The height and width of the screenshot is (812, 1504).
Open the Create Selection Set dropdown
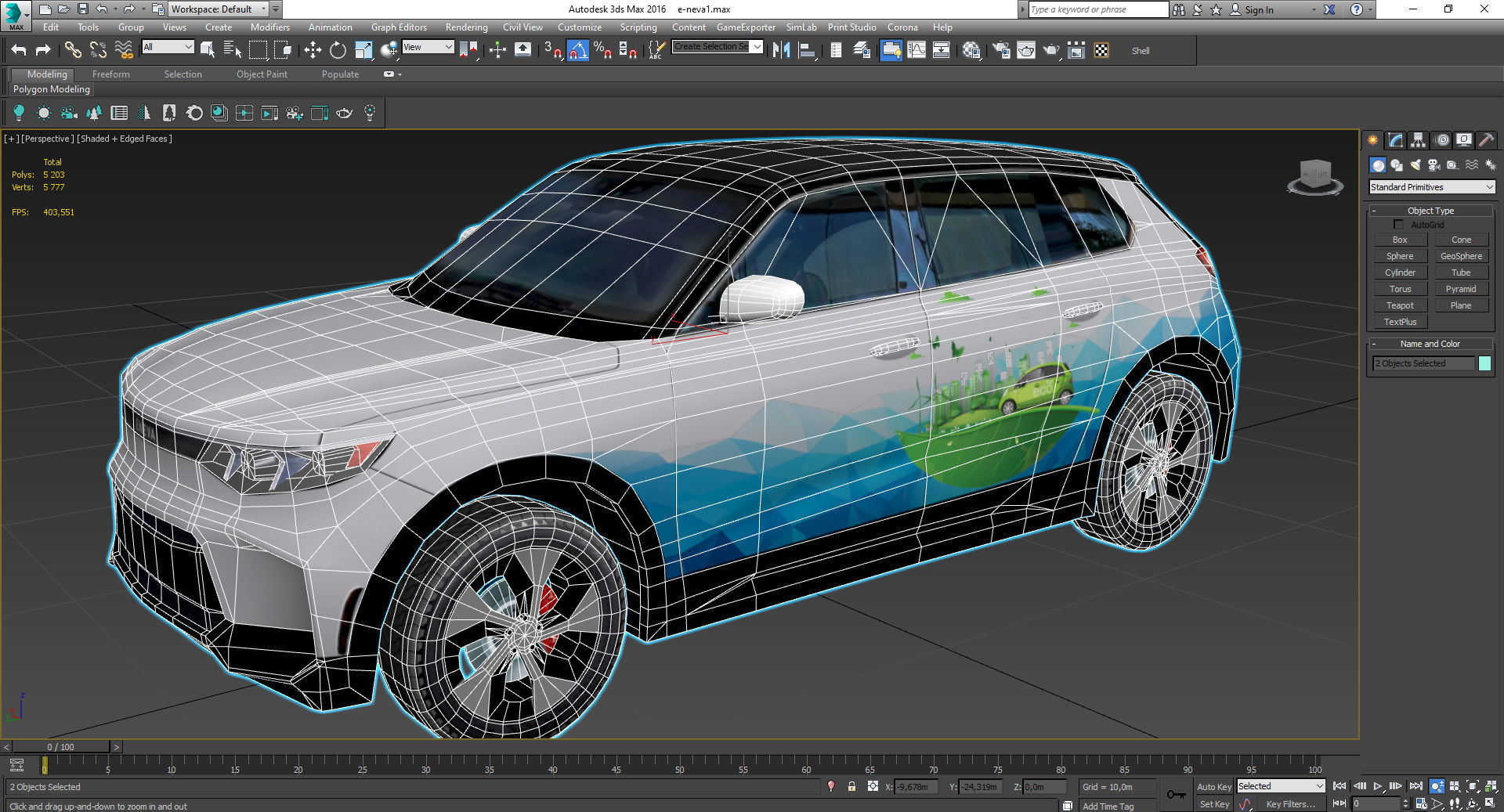718,47
